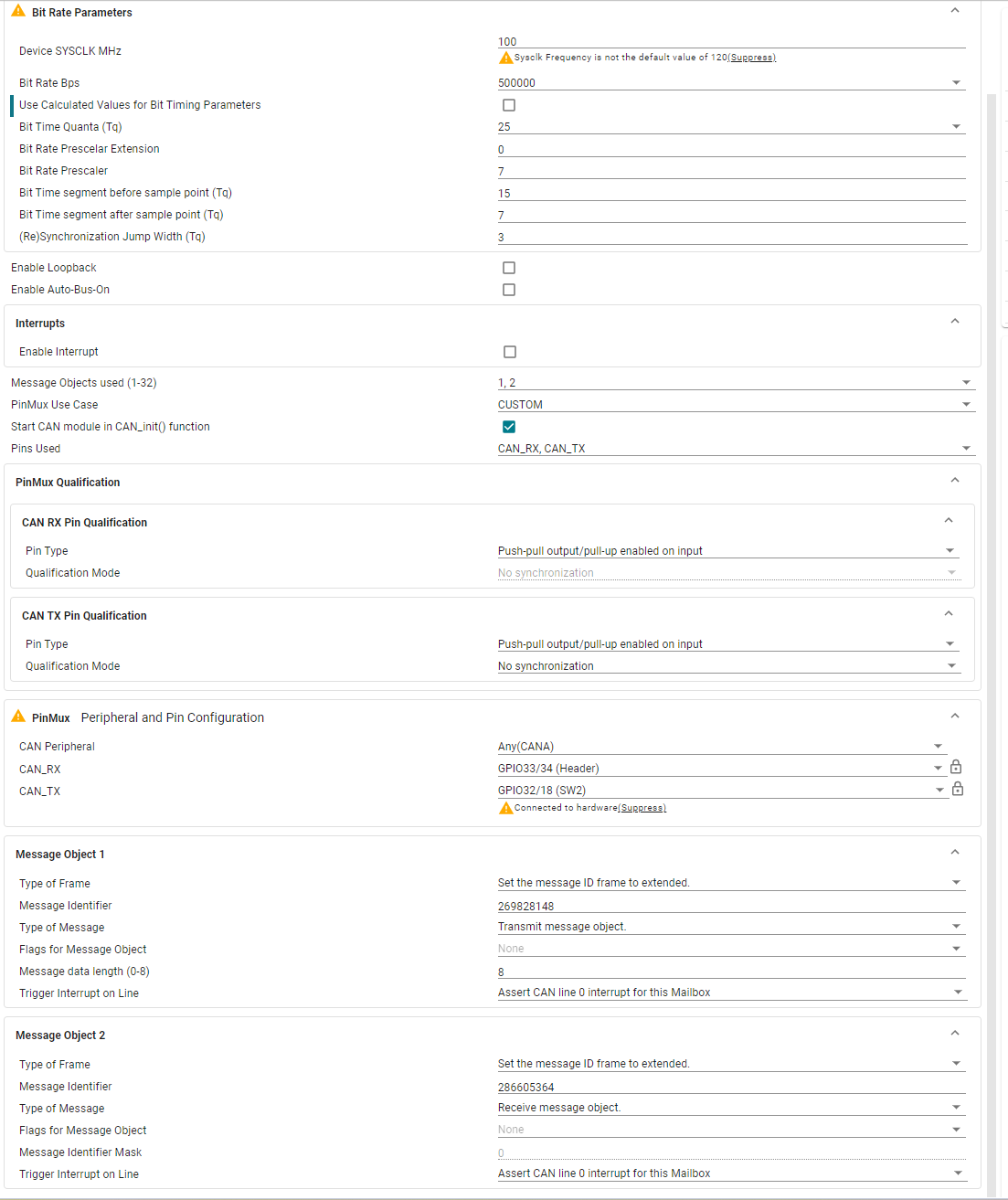Click the Message Object 2 heading

coord(60,1035)
